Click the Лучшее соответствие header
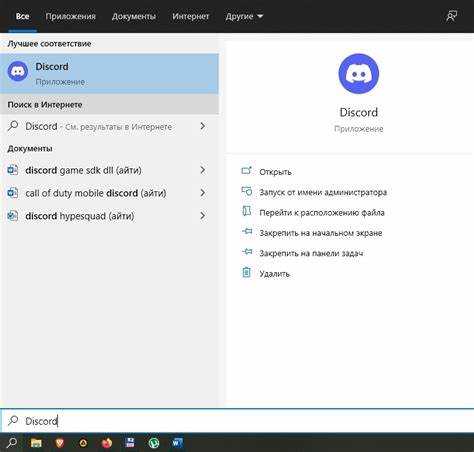Viewport: 474px width, 452px height. [49, 44]
